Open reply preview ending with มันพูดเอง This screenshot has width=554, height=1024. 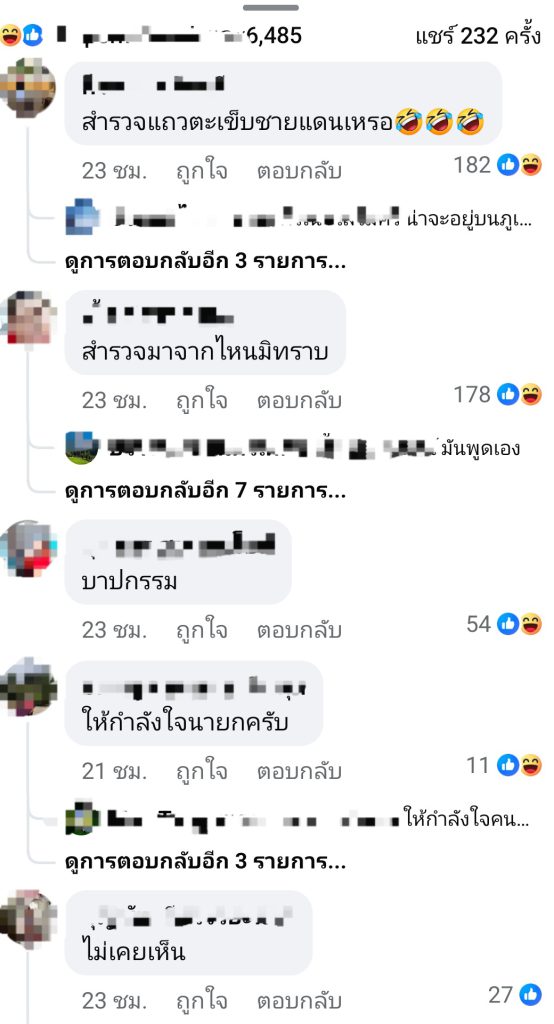[x=293, y=448]
